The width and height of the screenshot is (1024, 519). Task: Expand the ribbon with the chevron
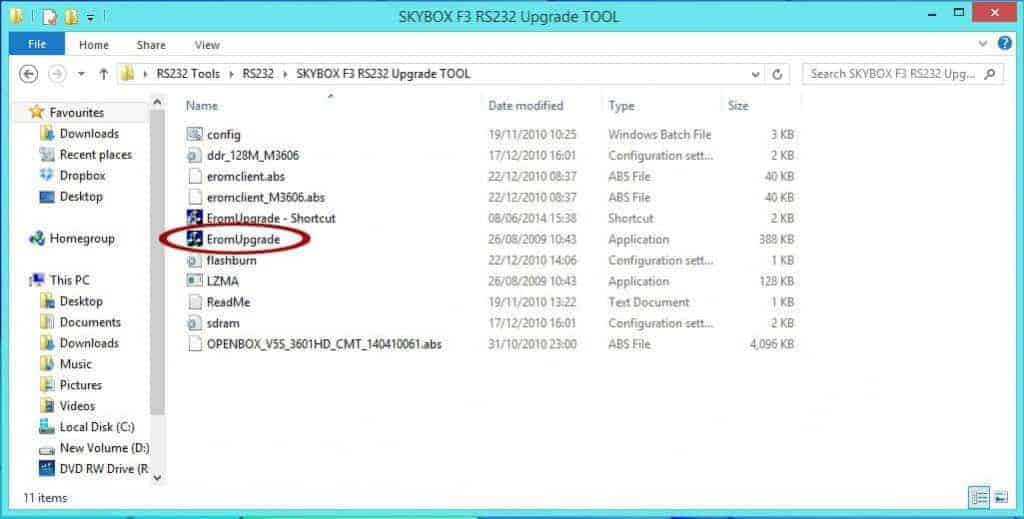(982, 44)
